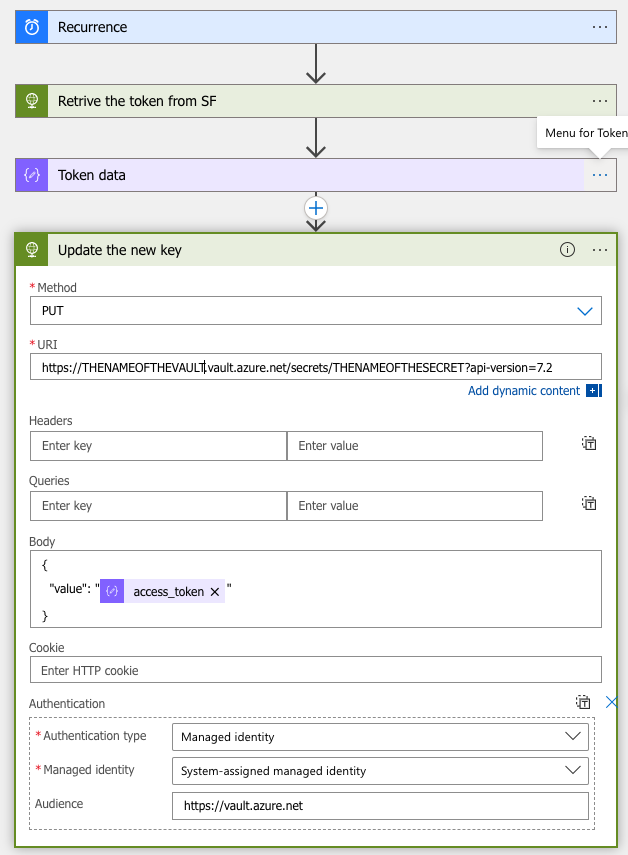Open the ellipsis menu on Recurrence
The image size is (628, 855).
tap(599, 27)
